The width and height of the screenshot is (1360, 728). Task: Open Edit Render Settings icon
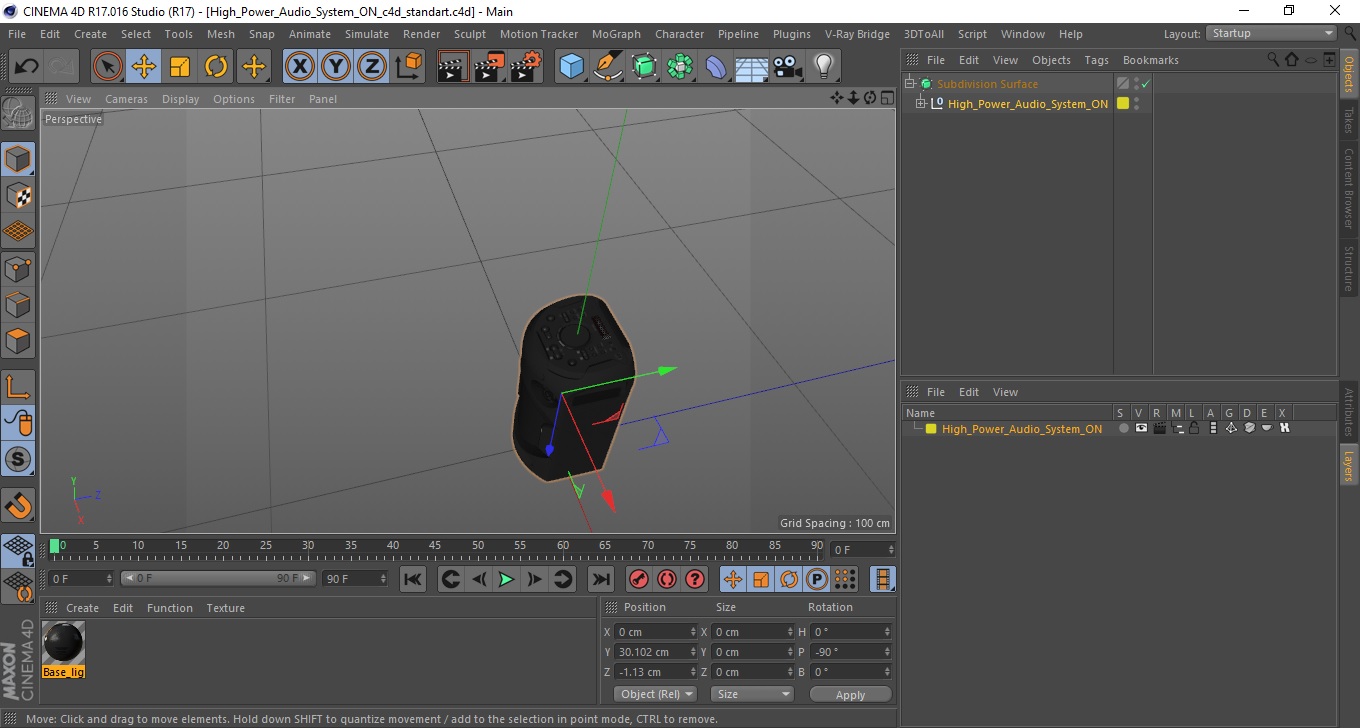point(525,67)
